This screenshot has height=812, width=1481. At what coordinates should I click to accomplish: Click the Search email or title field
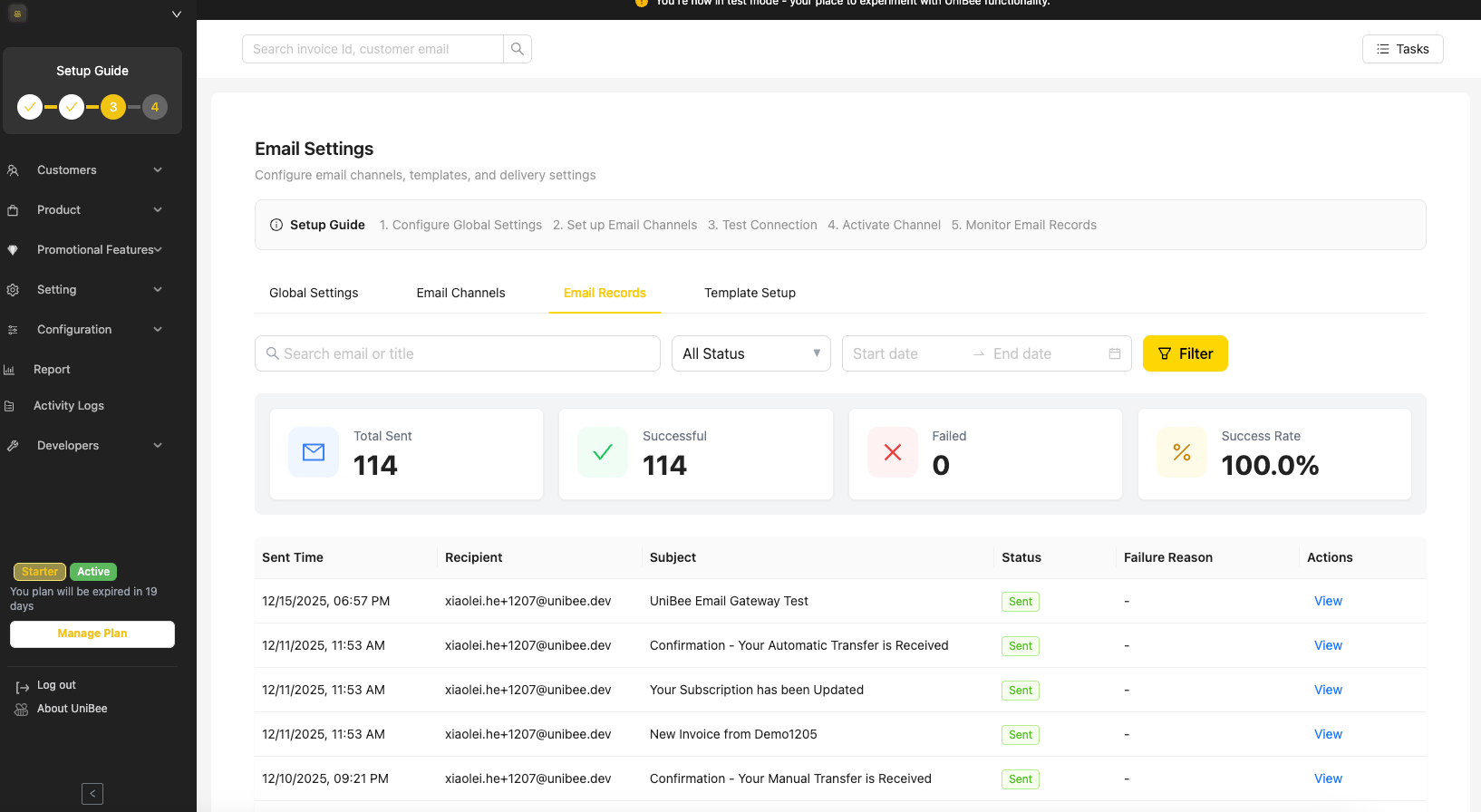point(458,353)
